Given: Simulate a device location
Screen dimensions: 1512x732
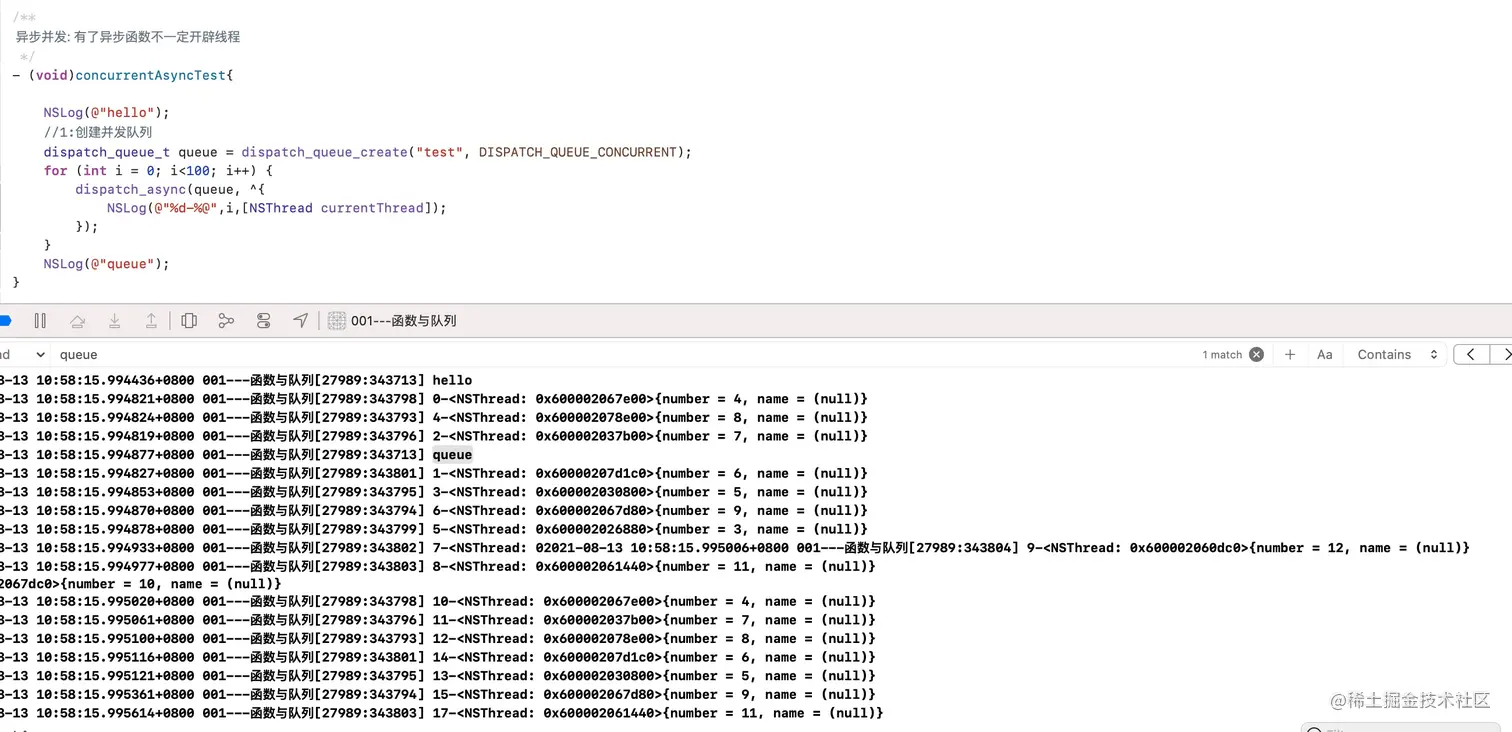Looking at the screenshot, I should pos(300,320).
